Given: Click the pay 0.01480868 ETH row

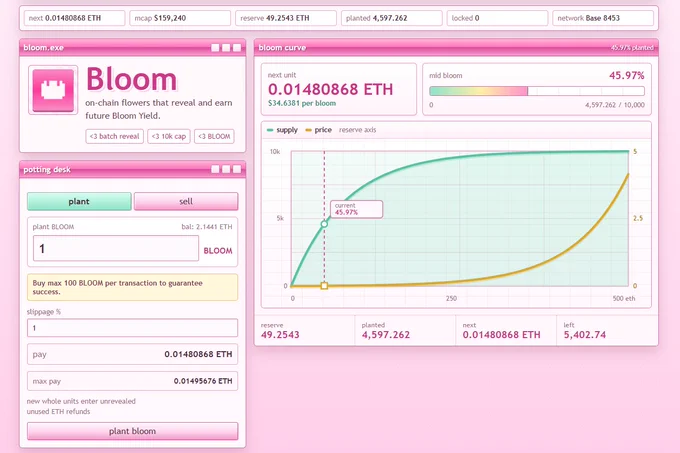Looking at the screenshot, I should [x=132, y=354].
